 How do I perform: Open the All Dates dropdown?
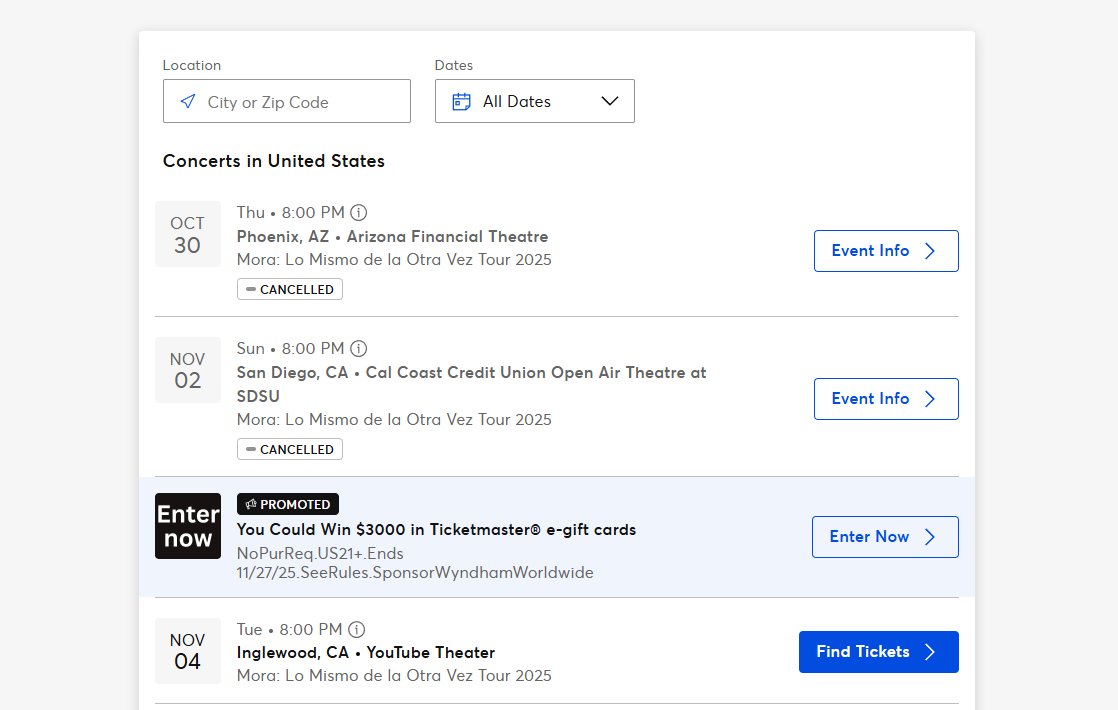click(534, 101)
